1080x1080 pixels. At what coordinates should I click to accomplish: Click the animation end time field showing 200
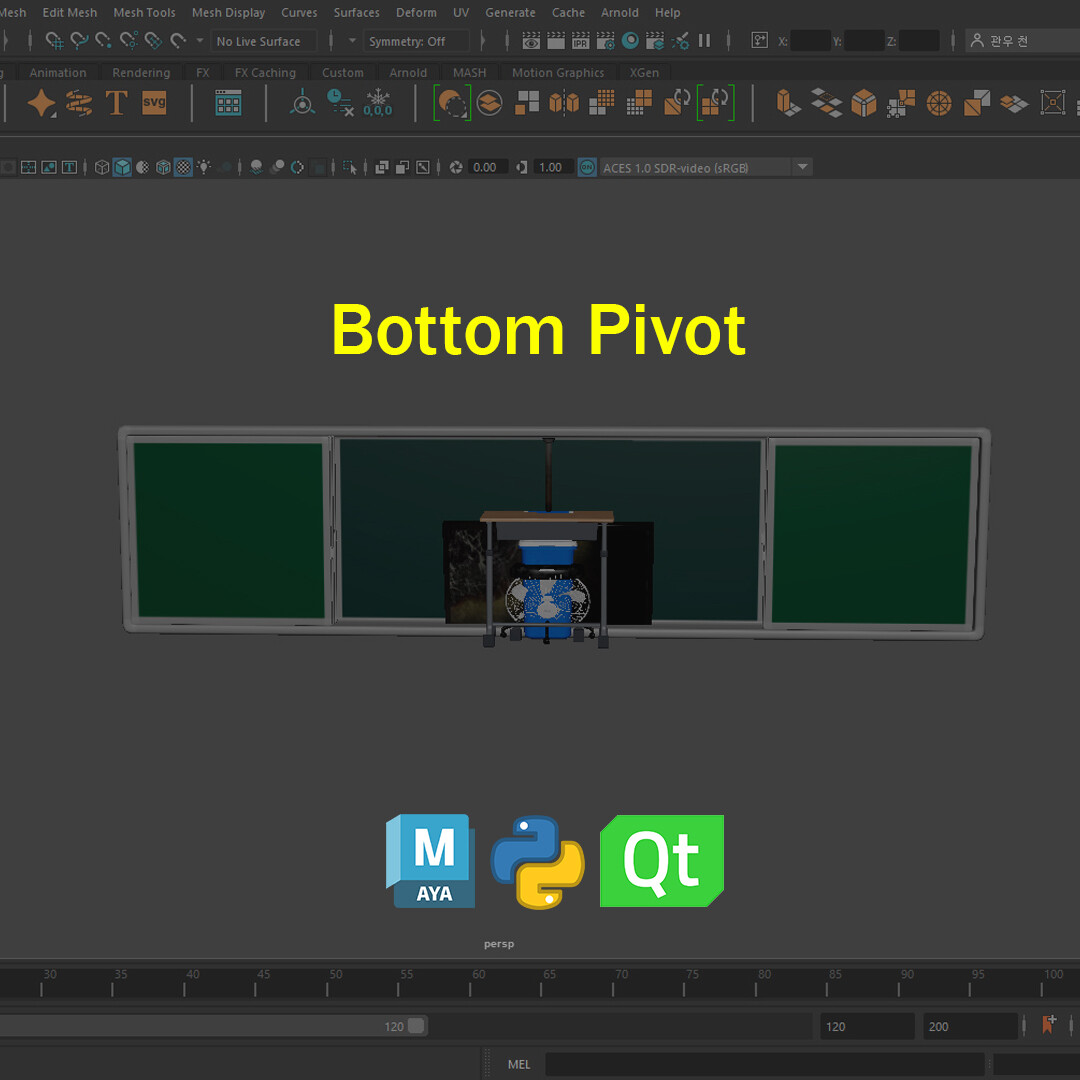[970, 1025]
